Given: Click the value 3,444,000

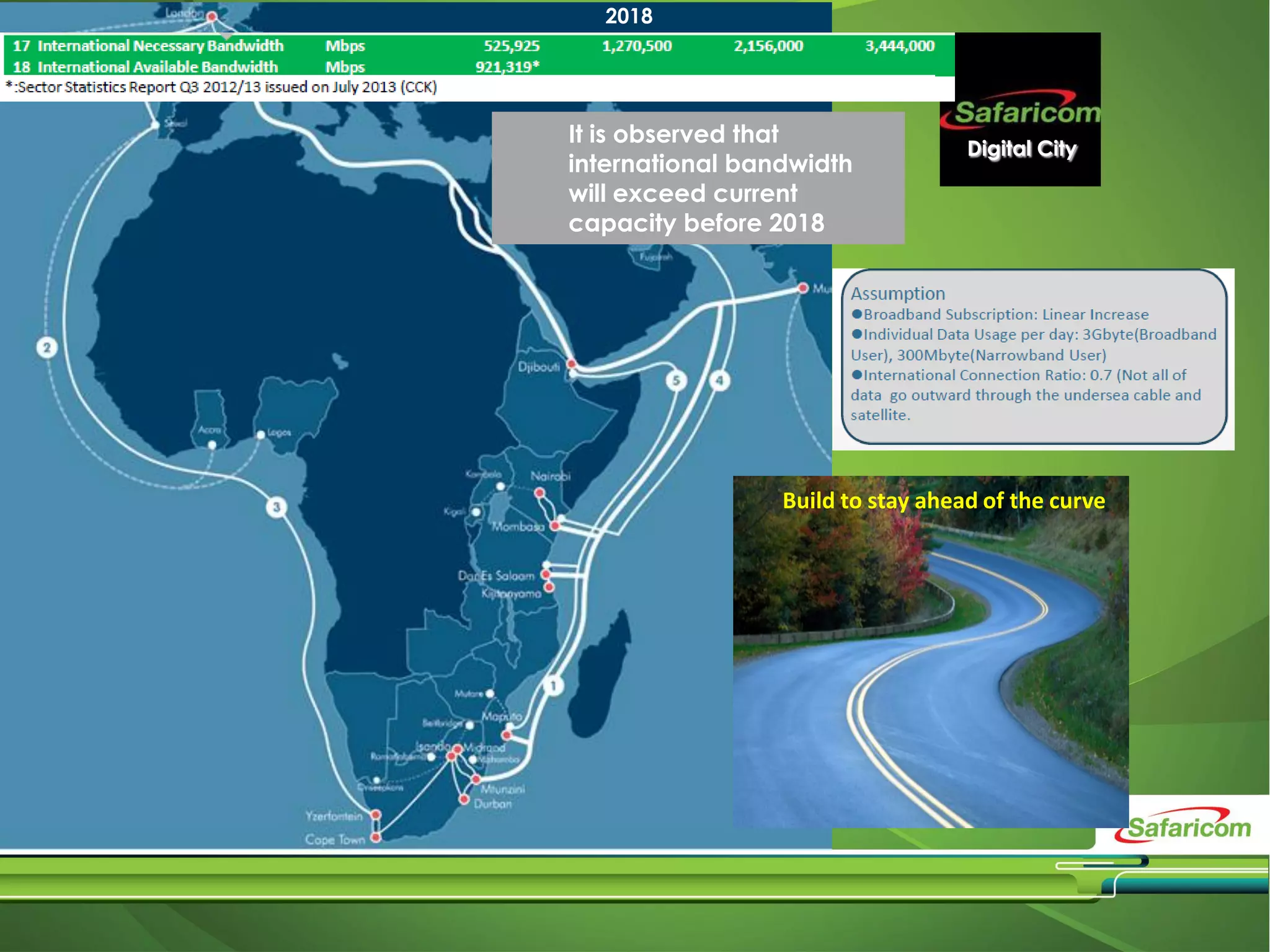Looking at the screenshot, I should (900, 46).
